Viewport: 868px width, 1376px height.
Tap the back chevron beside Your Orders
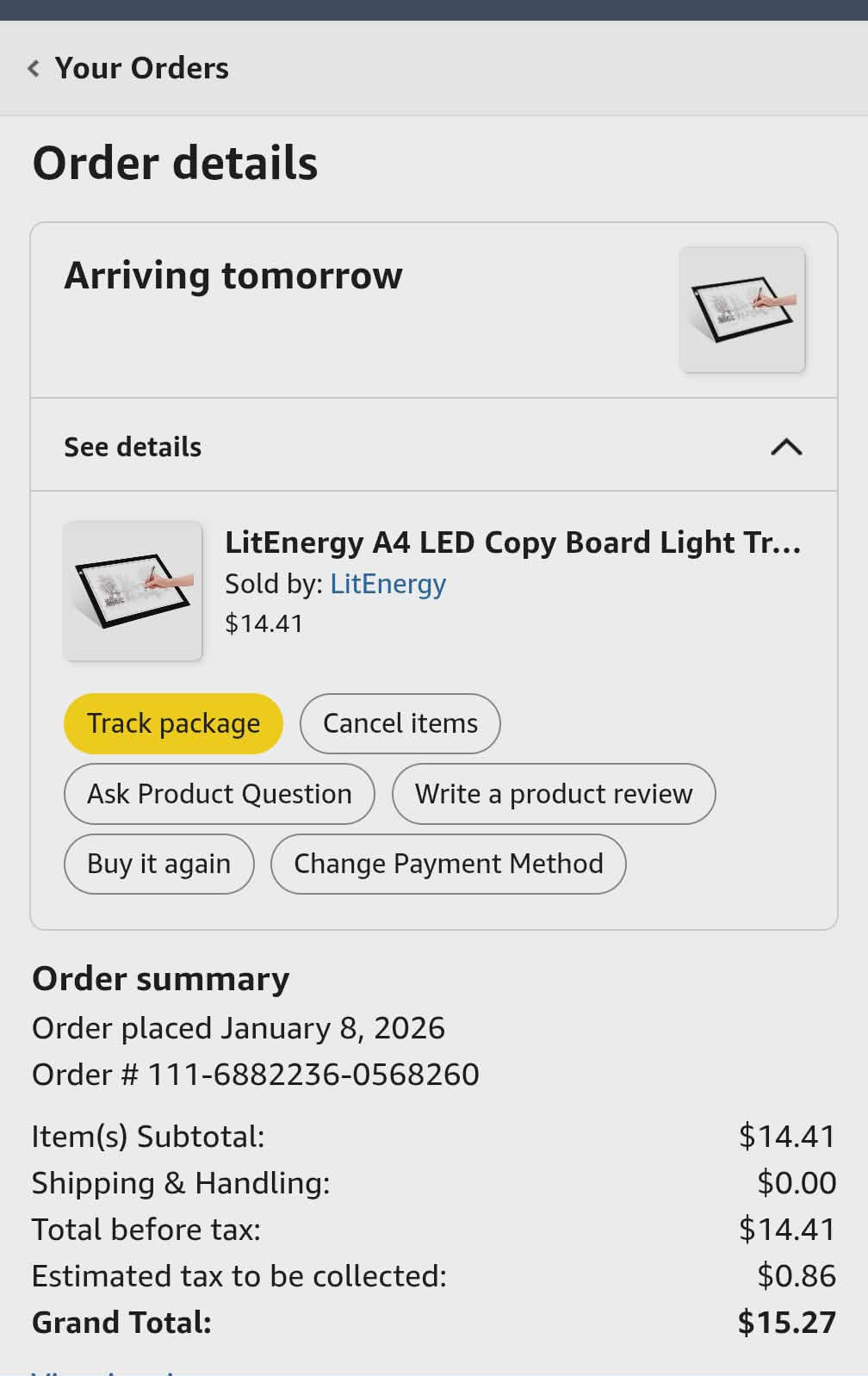click(34, 68)
